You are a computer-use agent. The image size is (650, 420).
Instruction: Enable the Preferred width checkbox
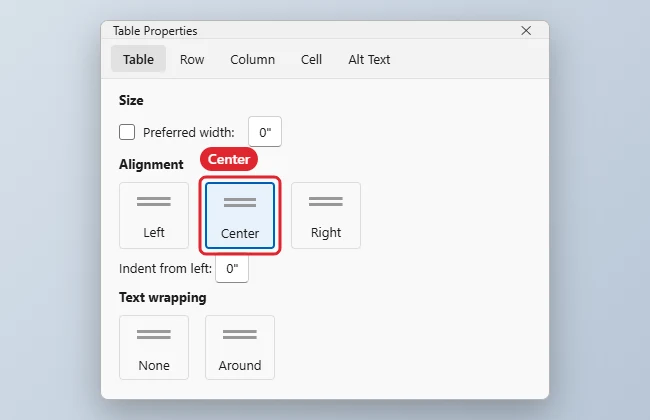click(127, 132)
